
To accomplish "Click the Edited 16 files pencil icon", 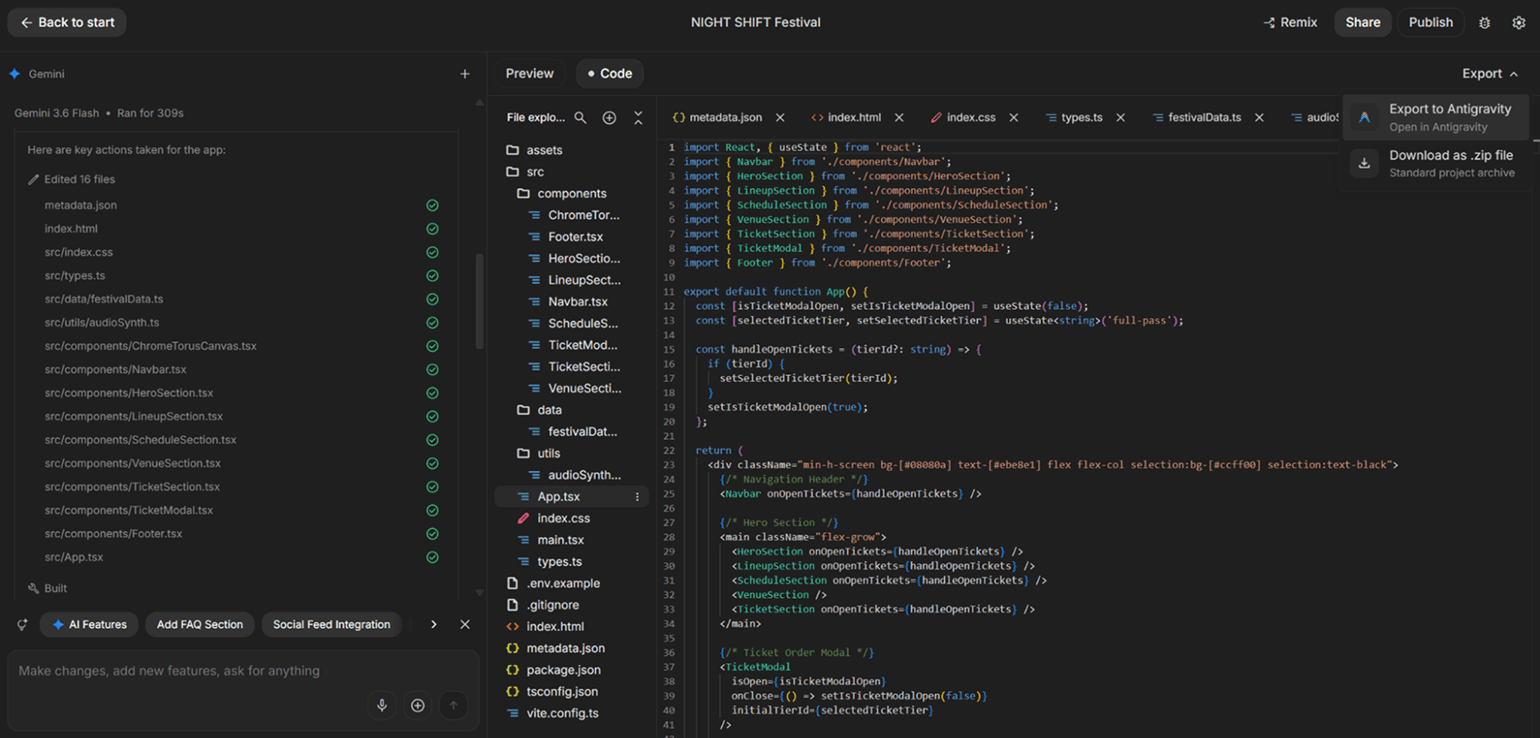I will click(34, 180).
